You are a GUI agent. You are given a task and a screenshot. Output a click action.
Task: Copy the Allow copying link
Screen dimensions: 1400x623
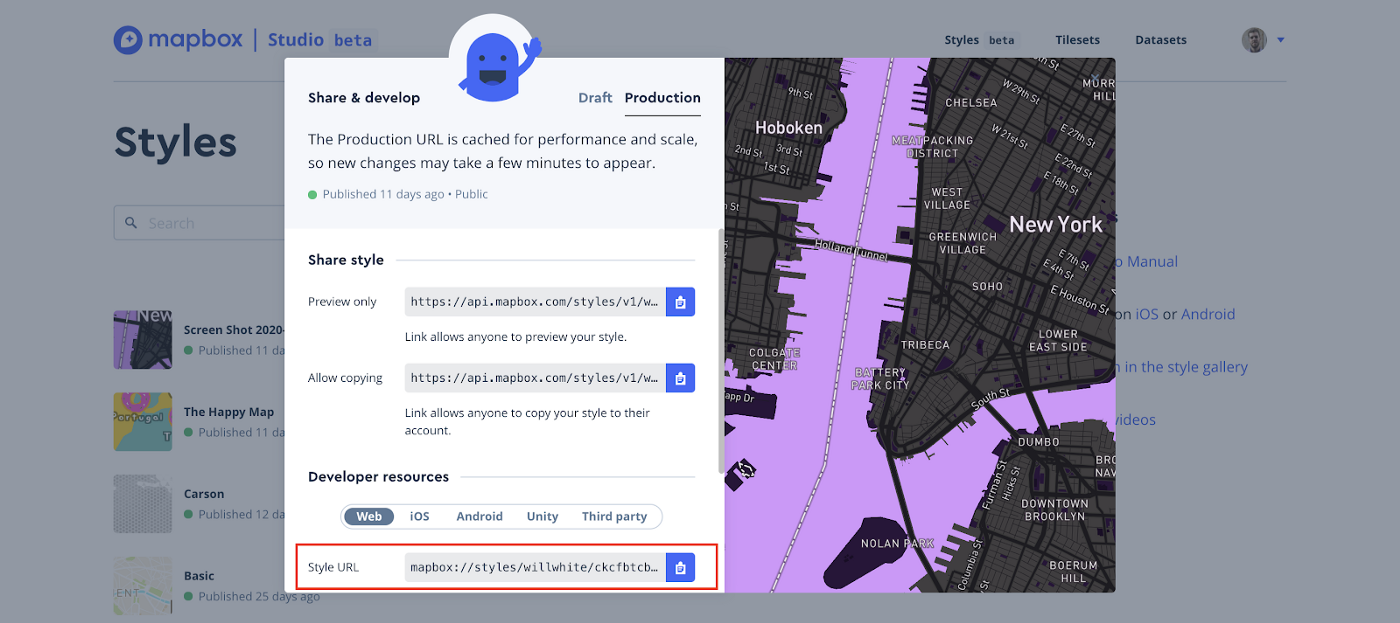point(680,378)
